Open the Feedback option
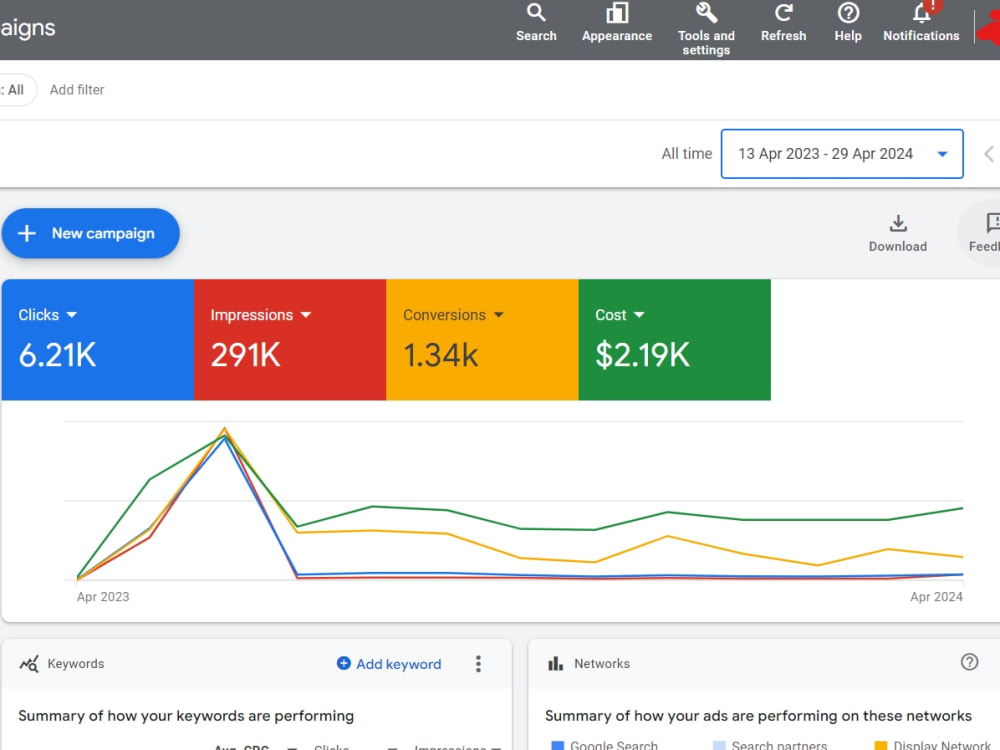The height and width of the screenshot is (750, 1000). pyautogui.click(x=985, y=233)
